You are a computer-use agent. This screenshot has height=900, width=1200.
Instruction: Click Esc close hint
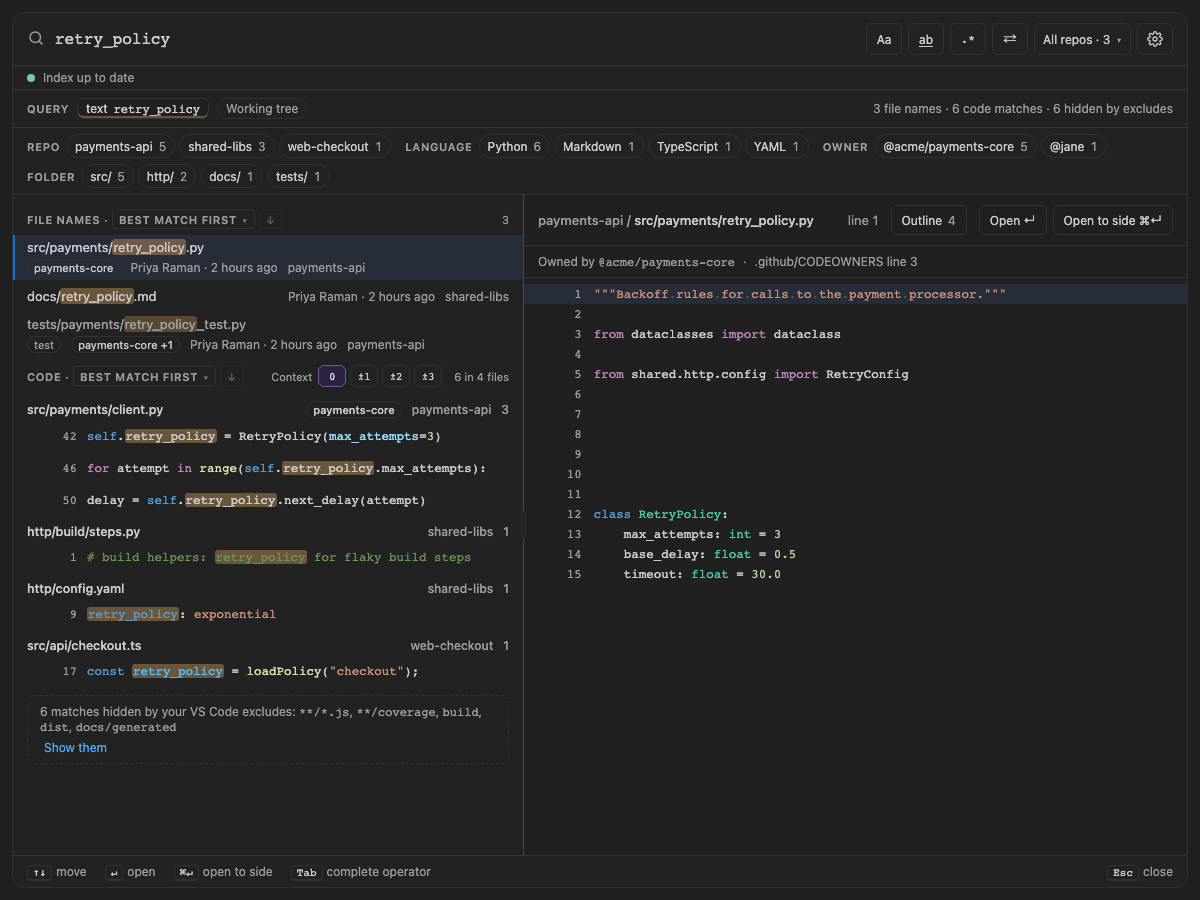point(1140,872)
